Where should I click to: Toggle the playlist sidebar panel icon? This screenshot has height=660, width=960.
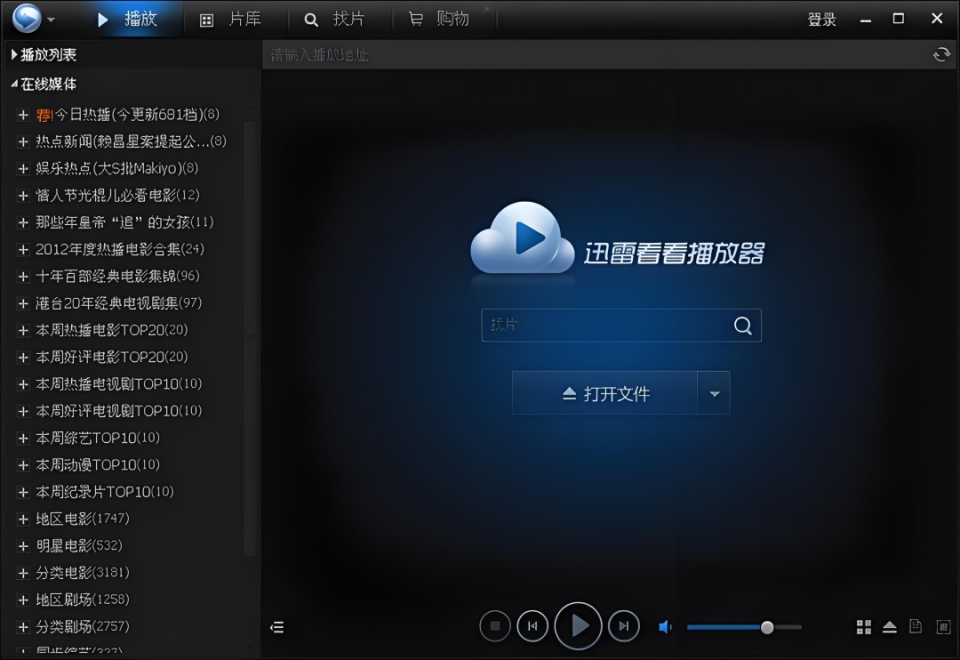coord(277,626)
